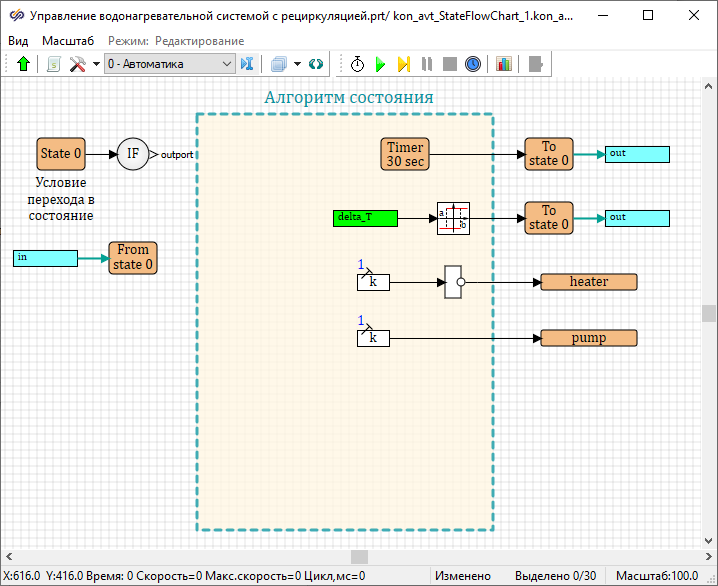The width and height of the screenshot is (718, 586).
Task: Click the horizontal scrollbar thumb at bottom
Action: [x=359, y=557]
